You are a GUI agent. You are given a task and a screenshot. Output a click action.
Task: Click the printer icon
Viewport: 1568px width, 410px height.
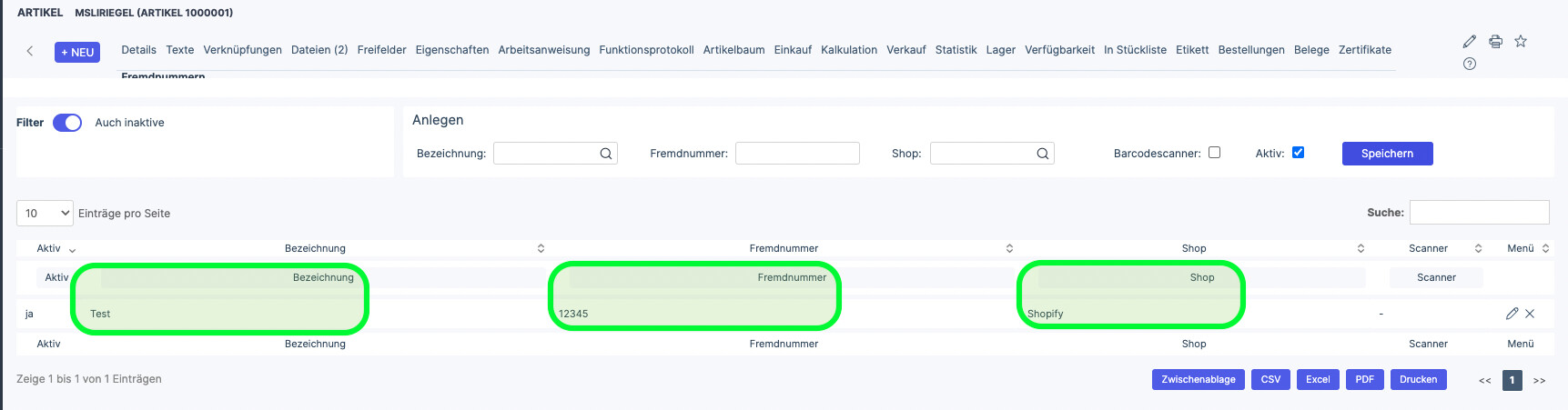pos(1495,41)
